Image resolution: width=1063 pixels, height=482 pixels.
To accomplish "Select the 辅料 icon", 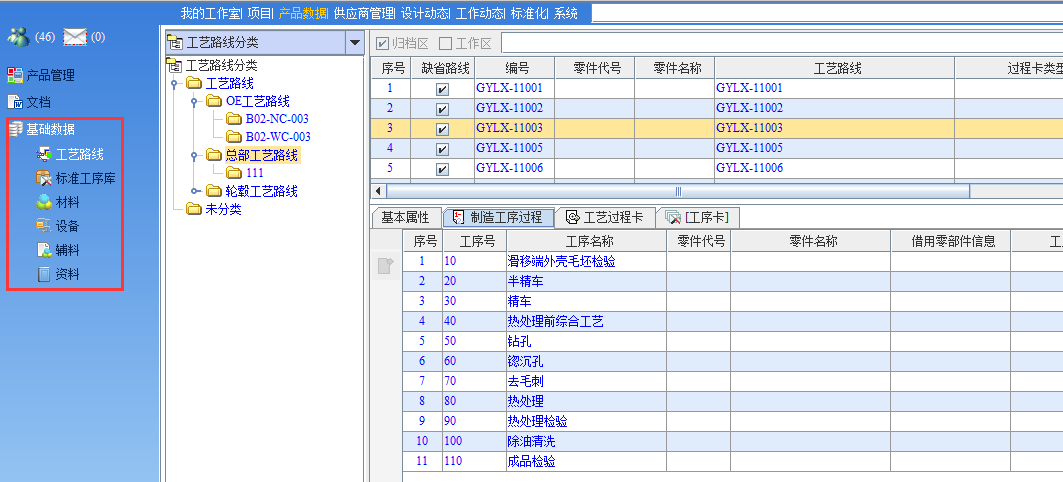I will tap(44, 250).
